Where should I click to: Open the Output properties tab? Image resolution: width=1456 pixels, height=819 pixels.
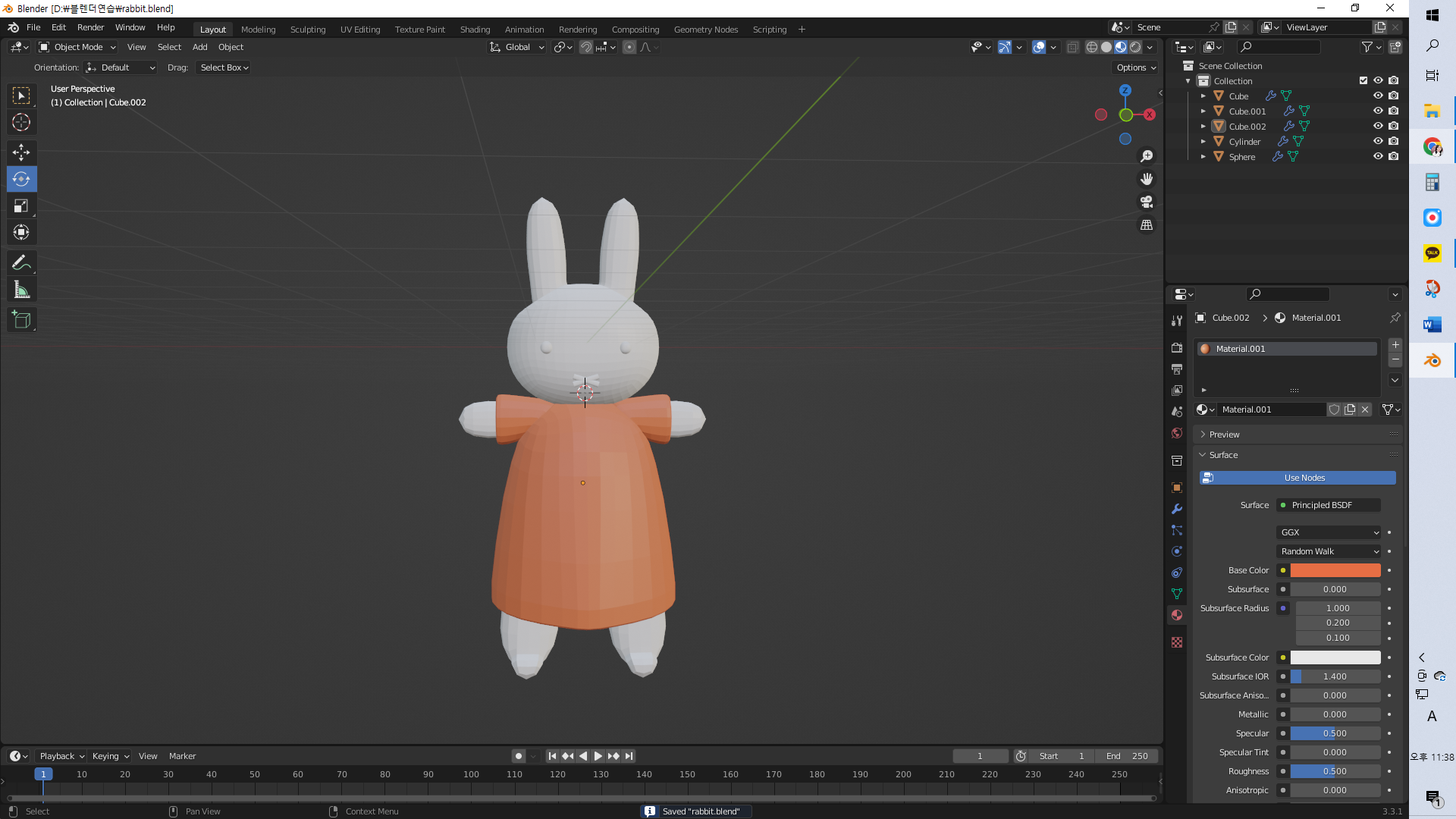[x=1177, y=369]
